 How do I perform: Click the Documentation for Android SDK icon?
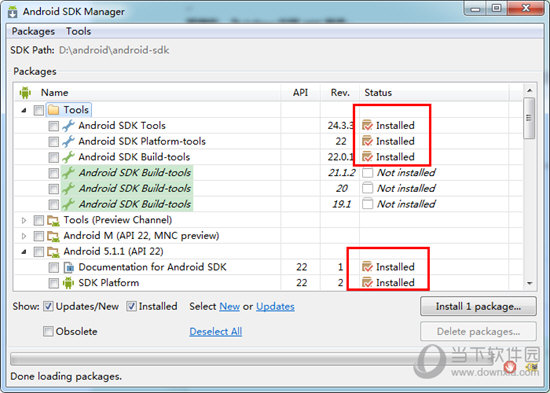coord(69,267)
